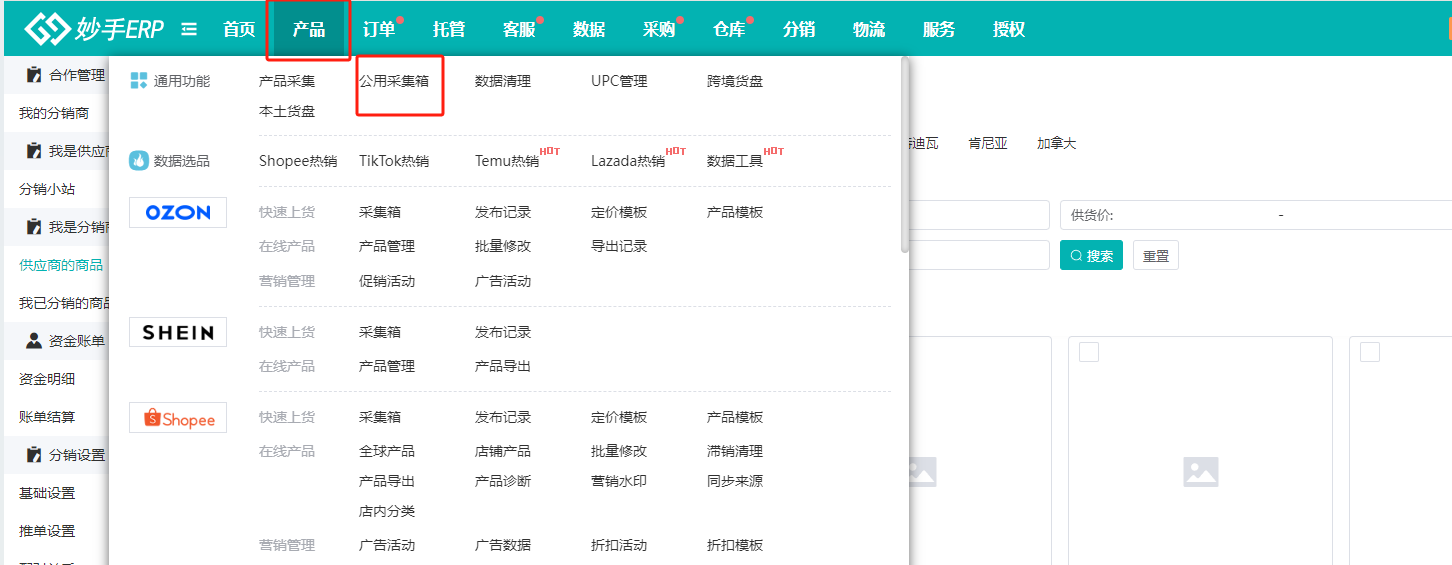Open the 订单 top menu
Viewport: 1452px width, 565px height.
point(379,29)
